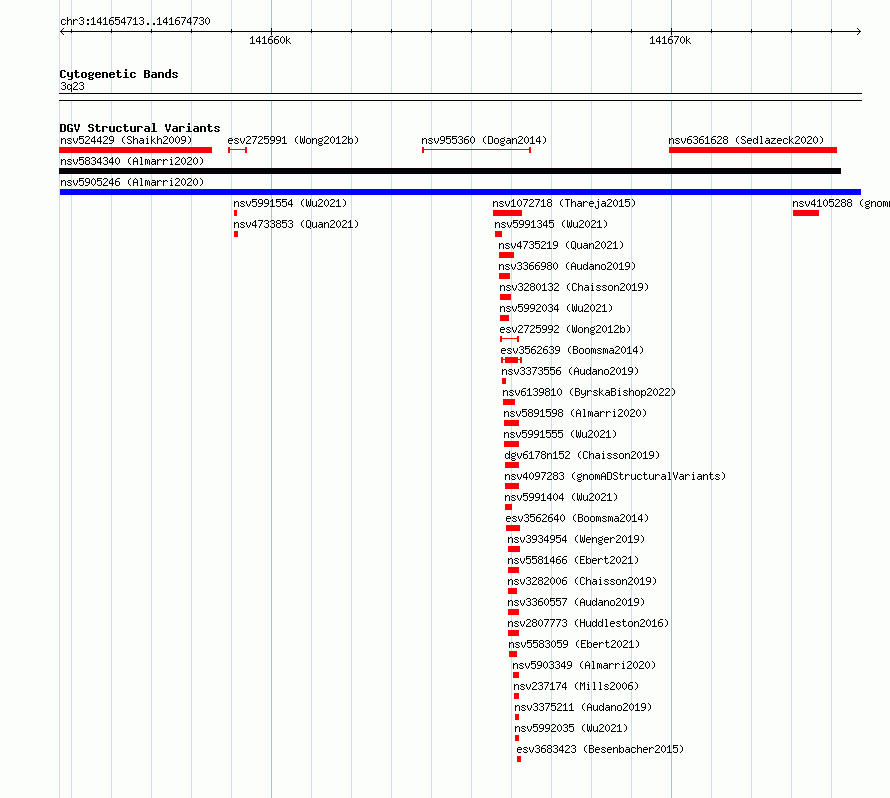The height and width of the screenshot is (798, 890).
Task: Select the 3q23 cytogenetic band label
Action: click(x=72, y=86)
